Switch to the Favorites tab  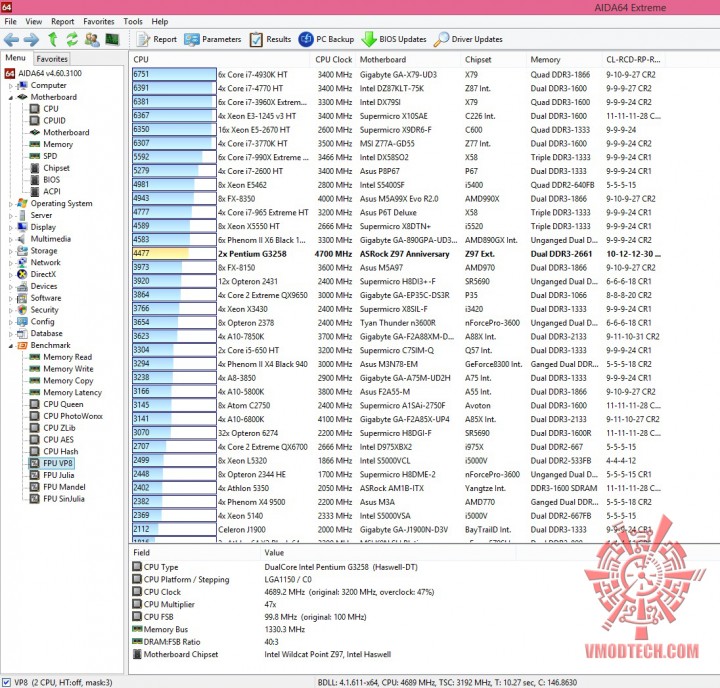tap(52, 59)
